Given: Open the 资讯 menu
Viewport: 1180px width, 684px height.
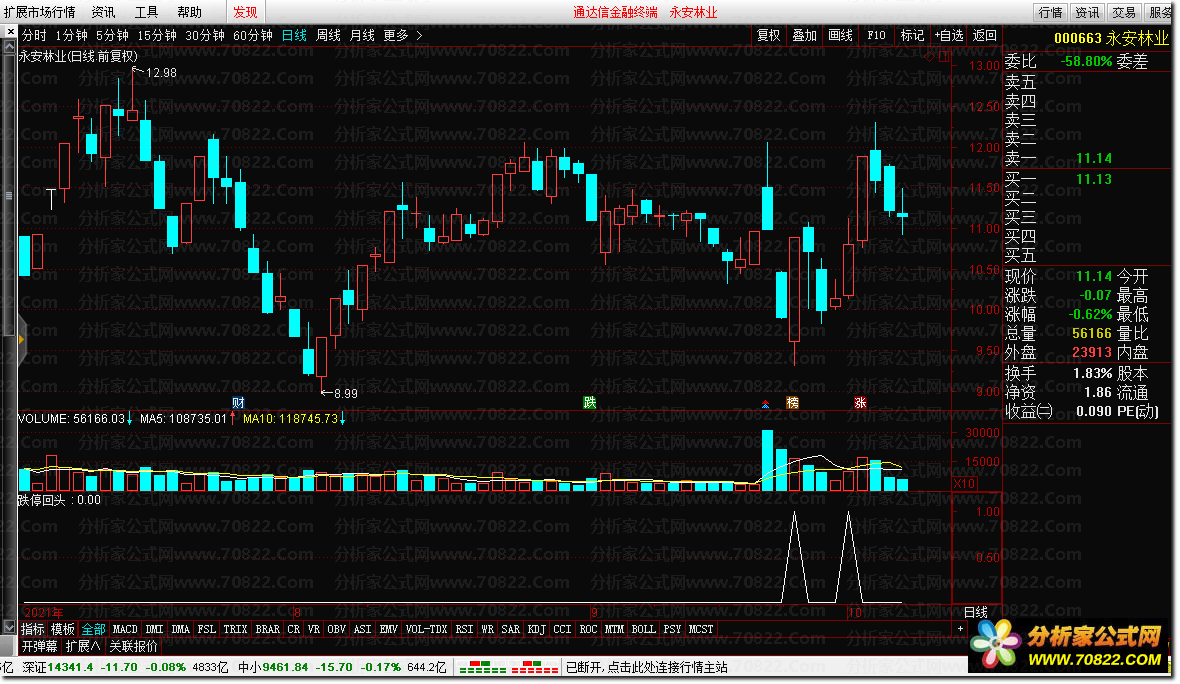Looking at the screenshot, I should point(103,12).
